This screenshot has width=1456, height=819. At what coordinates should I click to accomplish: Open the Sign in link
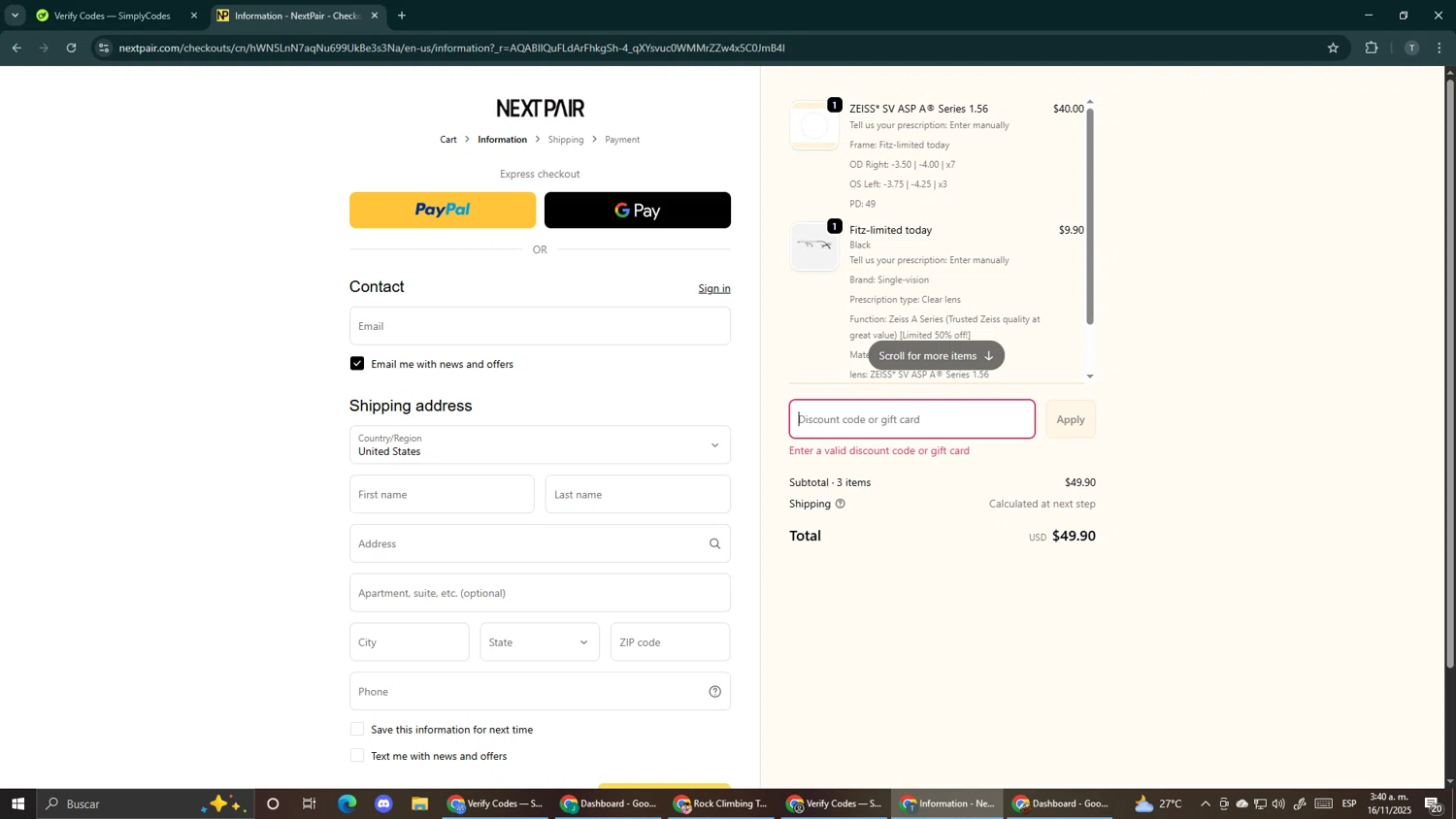(714, 288)
